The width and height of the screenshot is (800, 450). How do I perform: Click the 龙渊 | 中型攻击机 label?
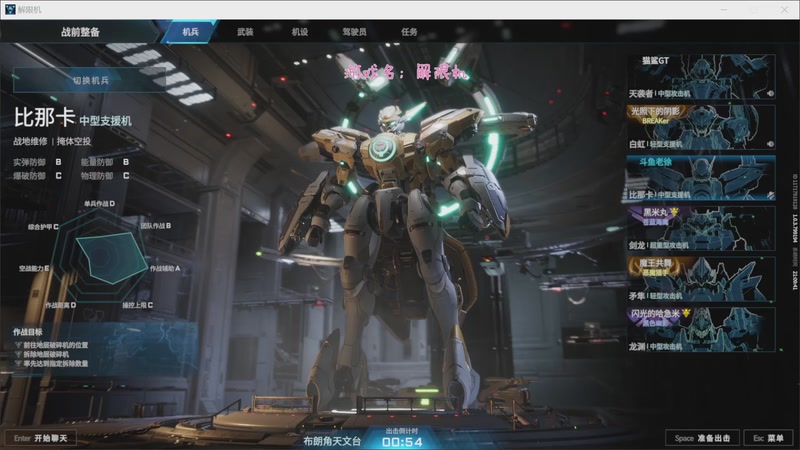coord(656,346)
